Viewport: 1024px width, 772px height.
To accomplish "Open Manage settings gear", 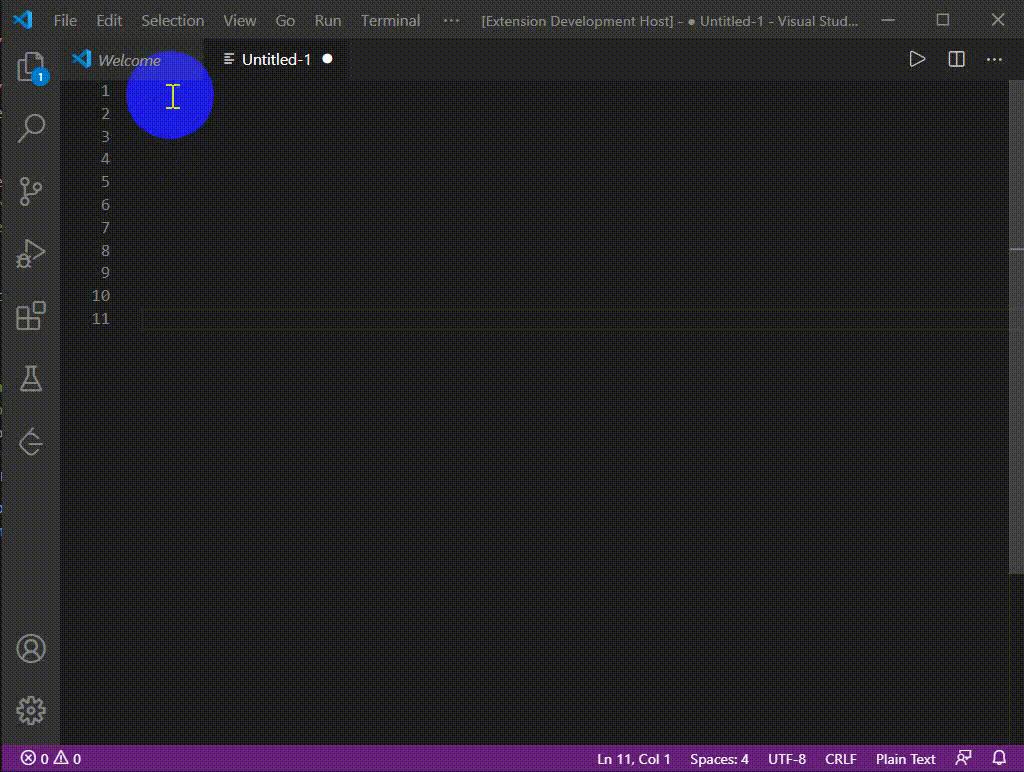I will (30, 710).
